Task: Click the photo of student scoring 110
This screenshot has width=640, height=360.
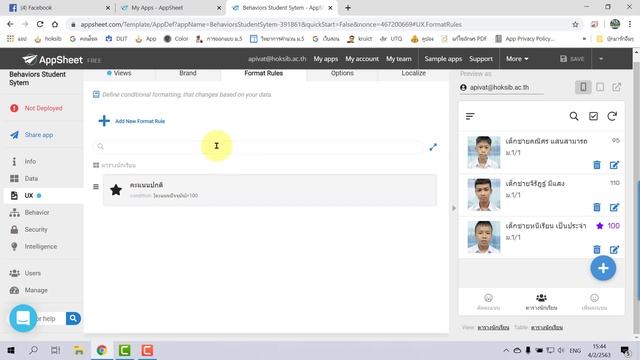Action: [x=484, y=195]
